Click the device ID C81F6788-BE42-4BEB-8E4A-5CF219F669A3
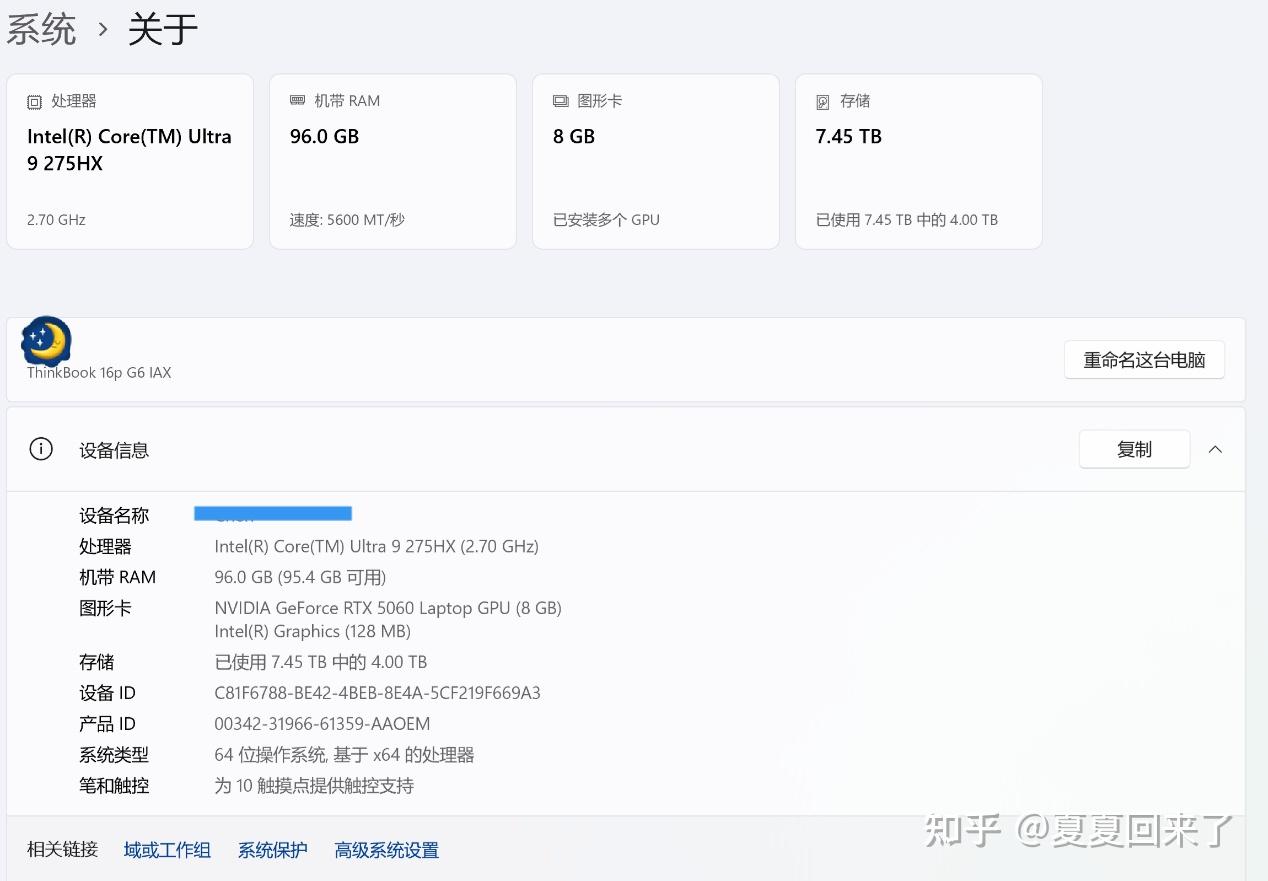Screen dimensions: 1268x881 (378, 693)
